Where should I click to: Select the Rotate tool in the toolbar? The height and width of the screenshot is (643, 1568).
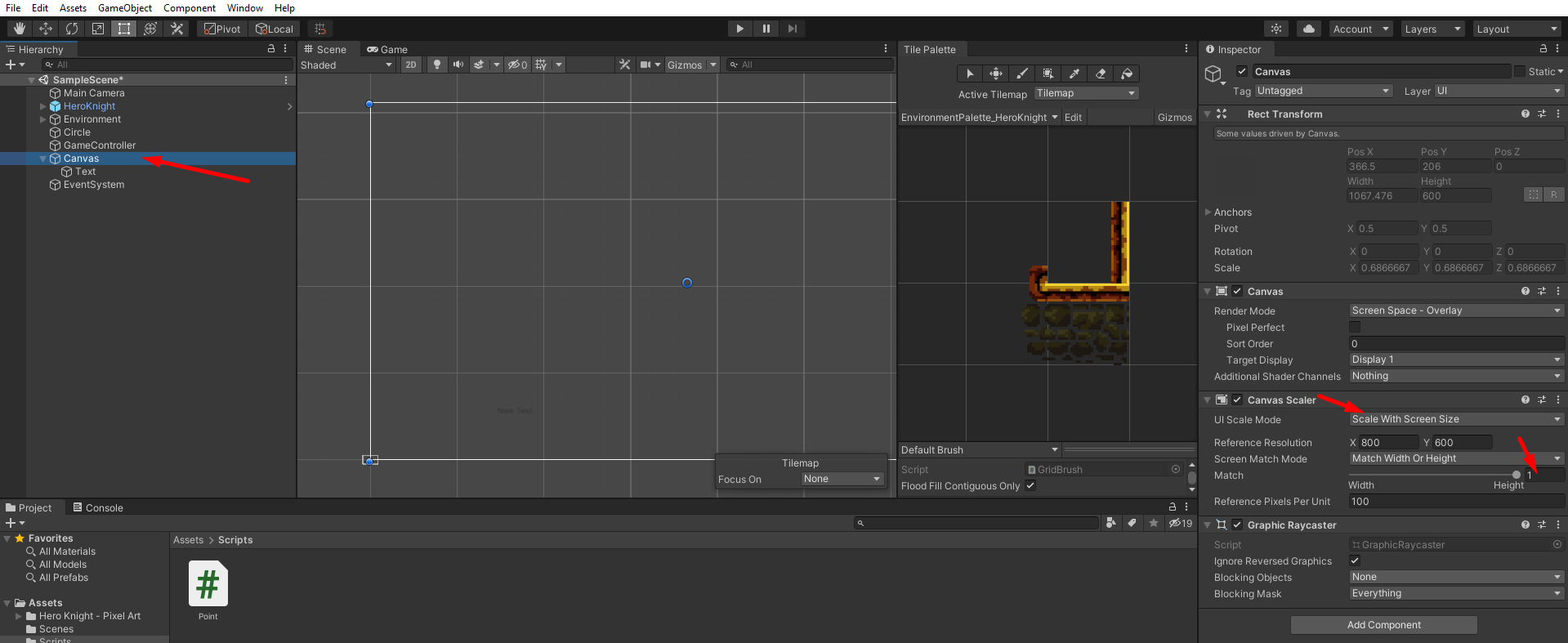click(x=72, y=29)
